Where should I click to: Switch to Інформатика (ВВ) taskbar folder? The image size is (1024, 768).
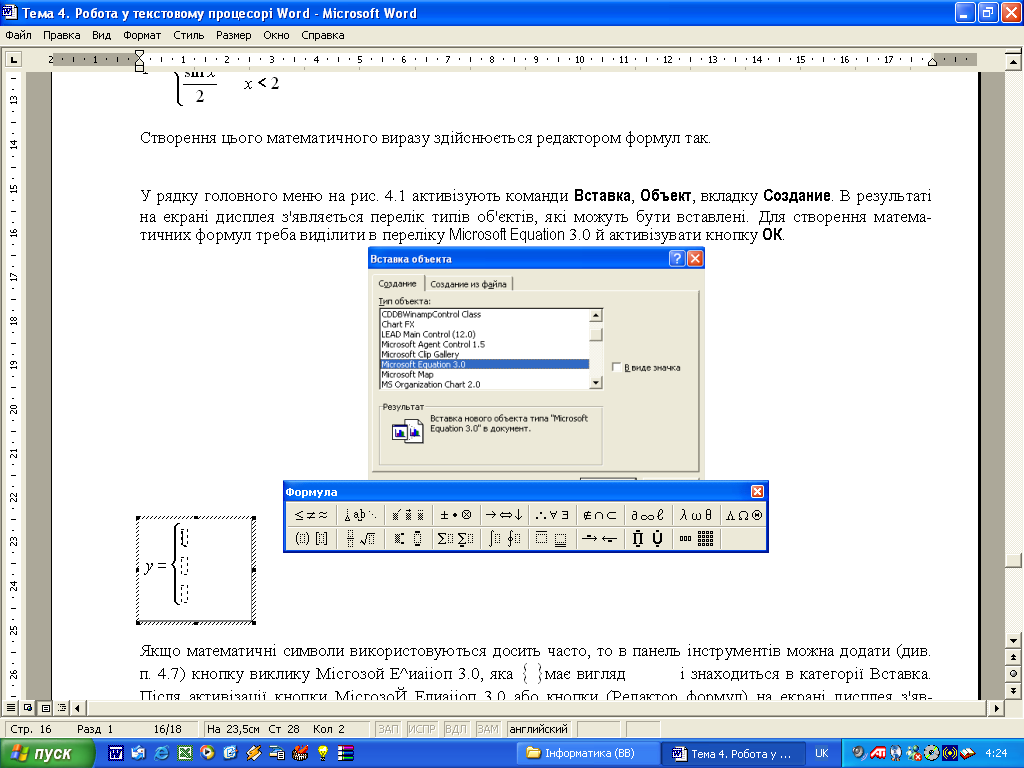[x=588, y=754]
